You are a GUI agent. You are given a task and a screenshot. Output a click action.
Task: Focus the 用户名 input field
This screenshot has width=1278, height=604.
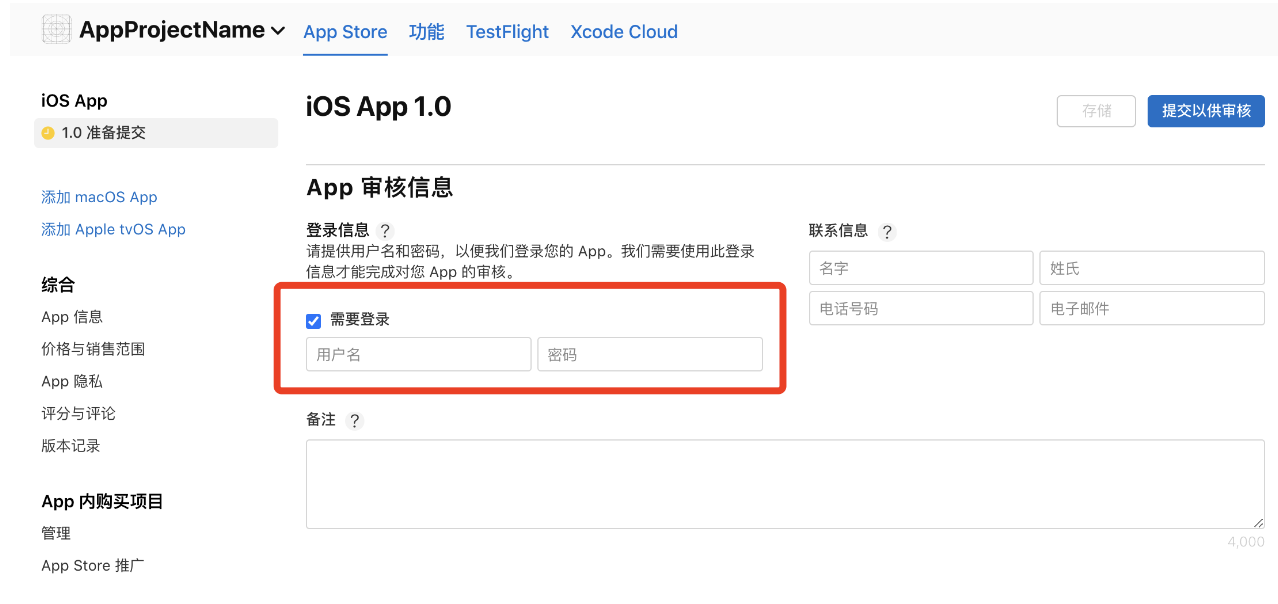[x=418, y=354]
